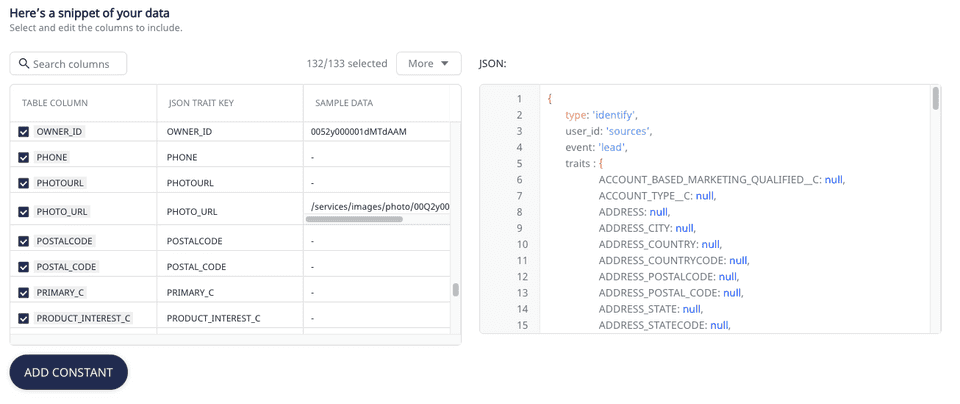
Task: Open the More dropdown menu
Action: point(428,64)
